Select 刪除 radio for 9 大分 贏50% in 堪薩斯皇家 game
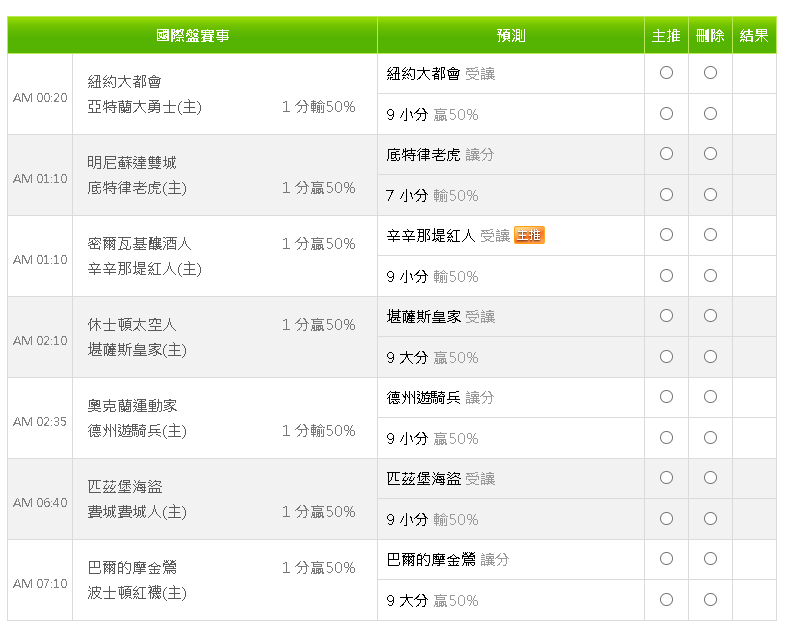786x628 pixels. 710,357
